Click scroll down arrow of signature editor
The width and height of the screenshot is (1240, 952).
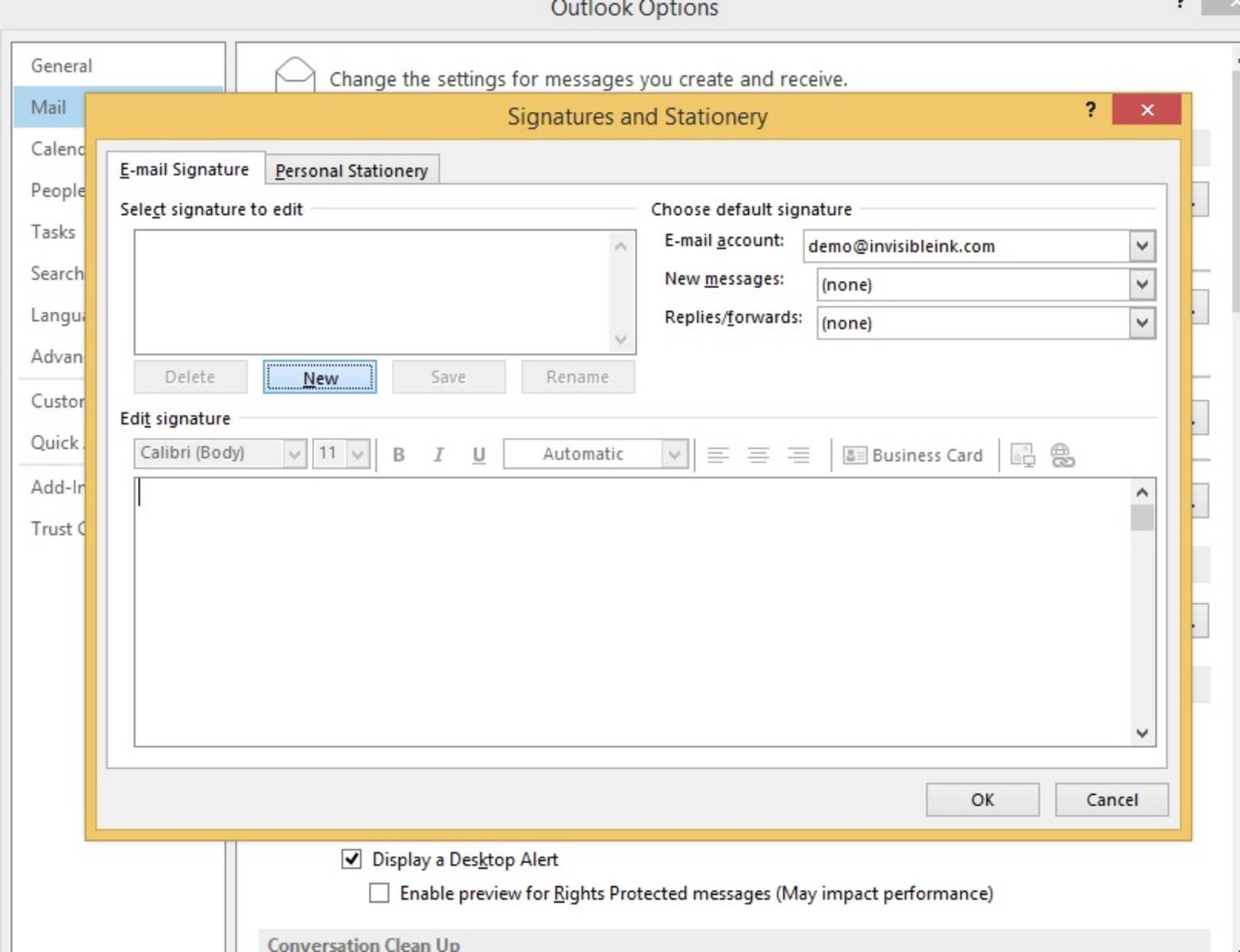1142,733
